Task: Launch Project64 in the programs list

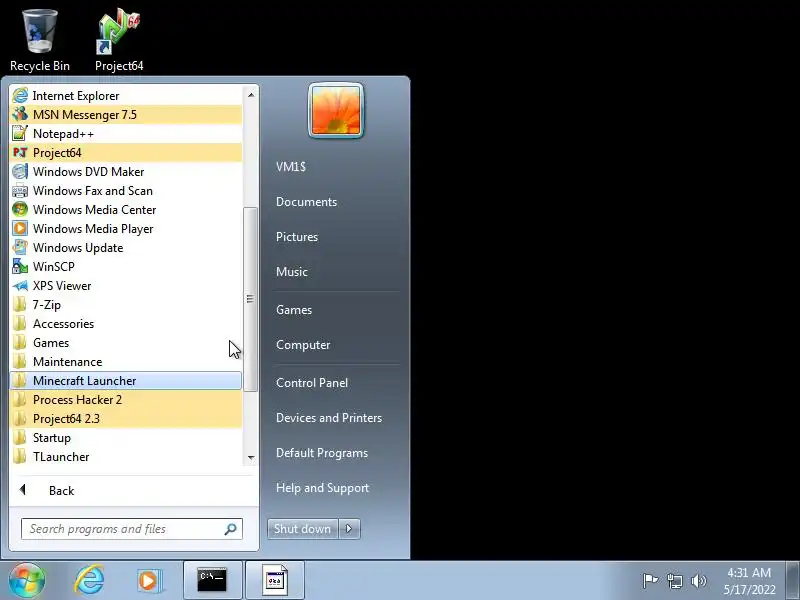Action: point(126,153)
